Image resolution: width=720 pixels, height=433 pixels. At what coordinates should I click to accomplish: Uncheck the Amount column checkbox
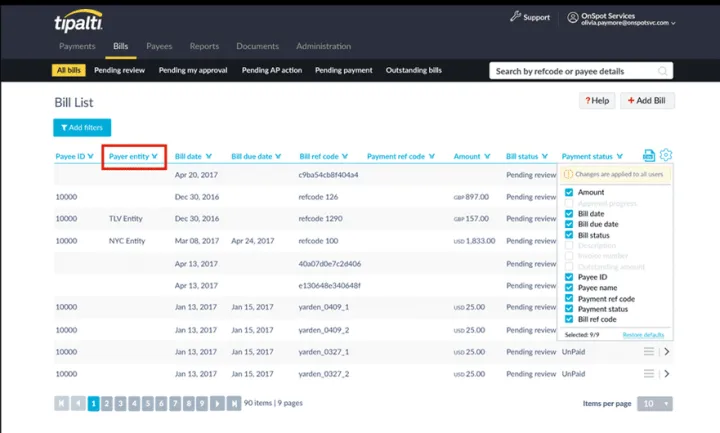tap(569, 192)
